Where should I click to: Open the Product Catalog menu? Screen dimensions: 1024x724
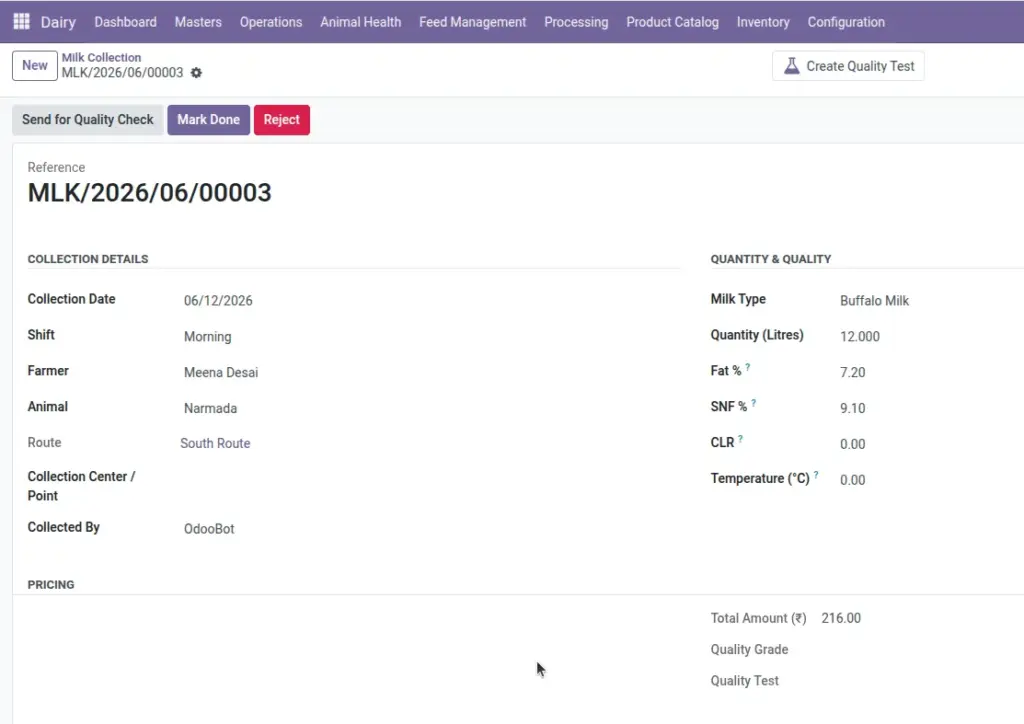click(673, 22)
